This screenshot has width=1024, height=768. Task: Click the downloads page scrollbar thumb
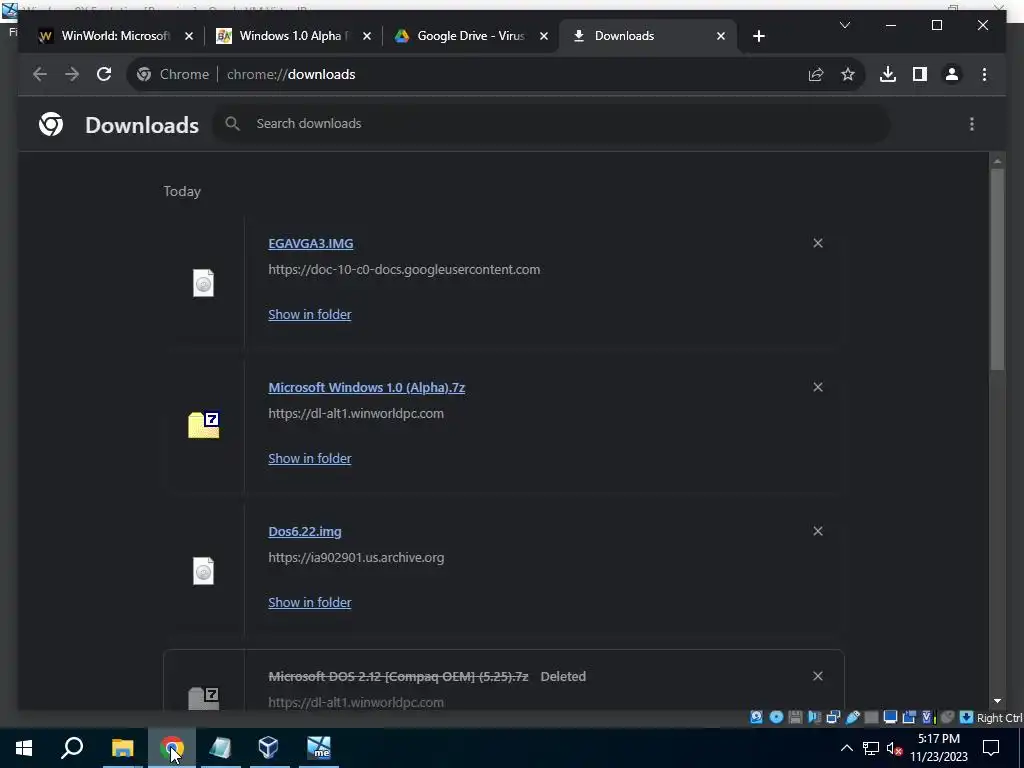tap(997, 269)
